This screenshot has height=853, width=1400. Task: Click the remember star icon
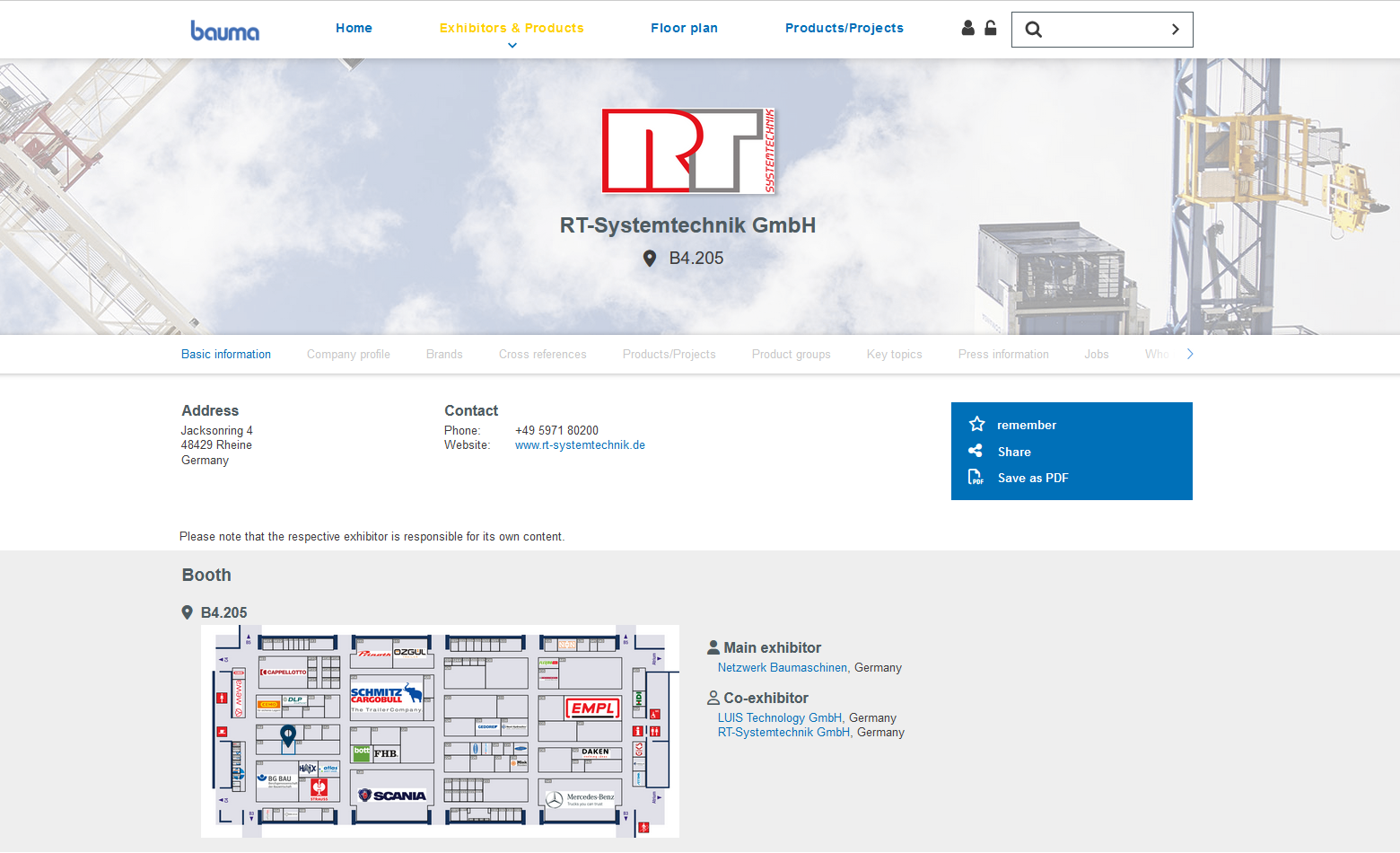977,424
